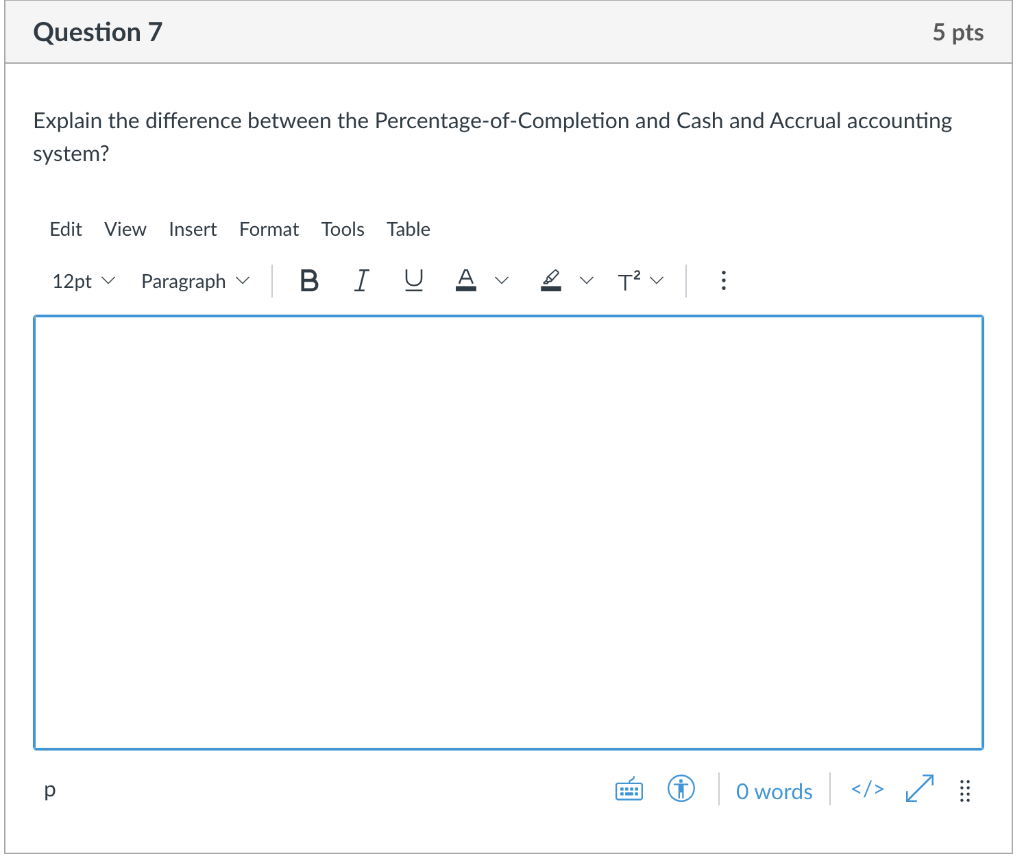Click the Question 7 heading
This screenshot has width=1024, height=865.
(98, 32)
